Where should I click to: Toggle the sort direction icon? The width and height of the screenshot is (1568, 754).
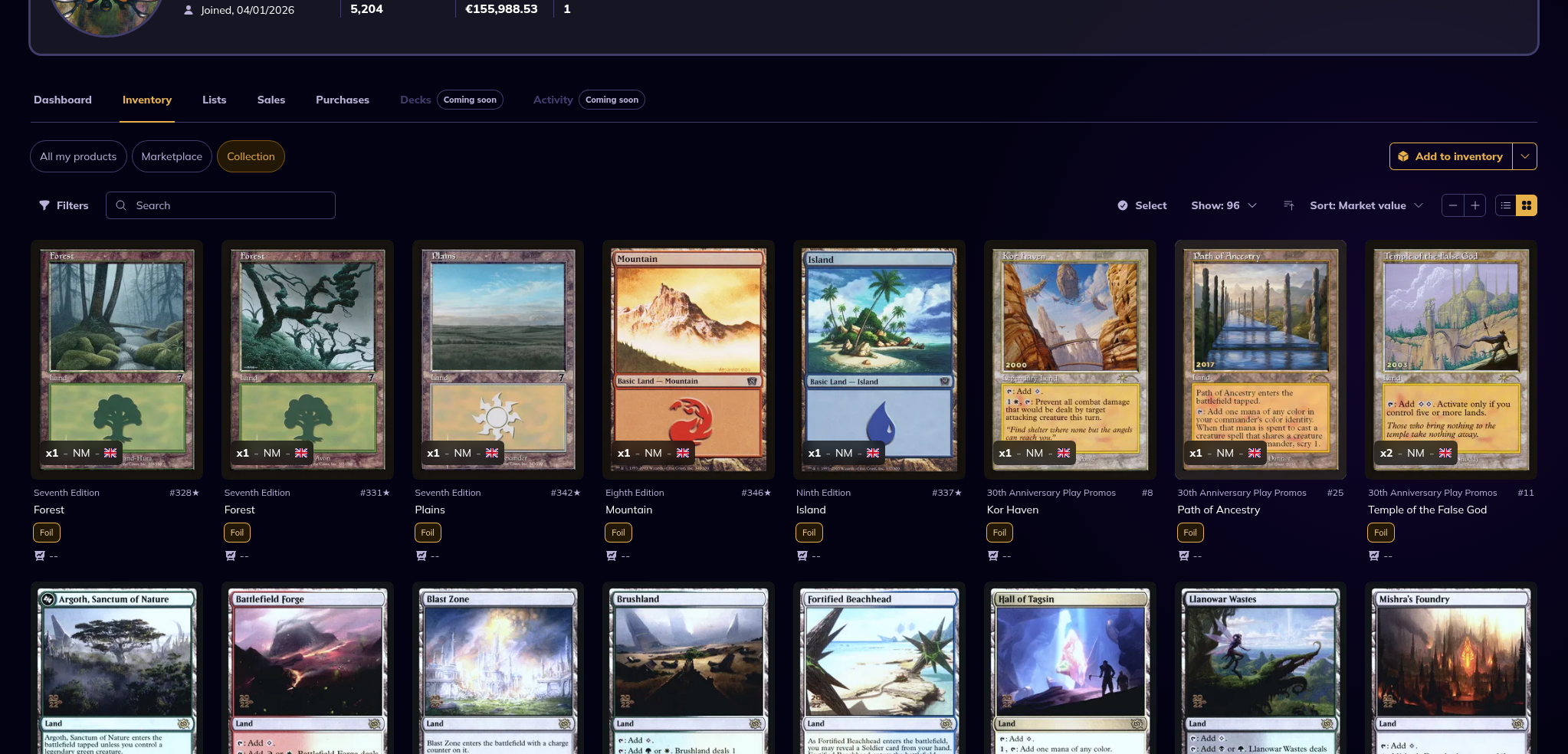(1289, 205)
